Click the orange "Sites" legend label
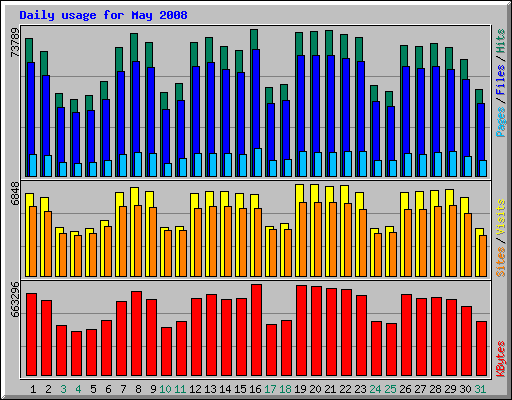512x400 pixels. pos(500,262)
